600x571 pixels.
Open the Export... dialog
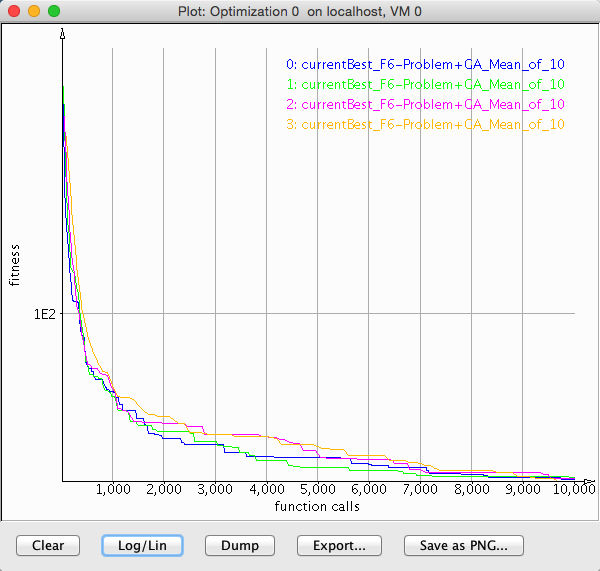[338, 545]
